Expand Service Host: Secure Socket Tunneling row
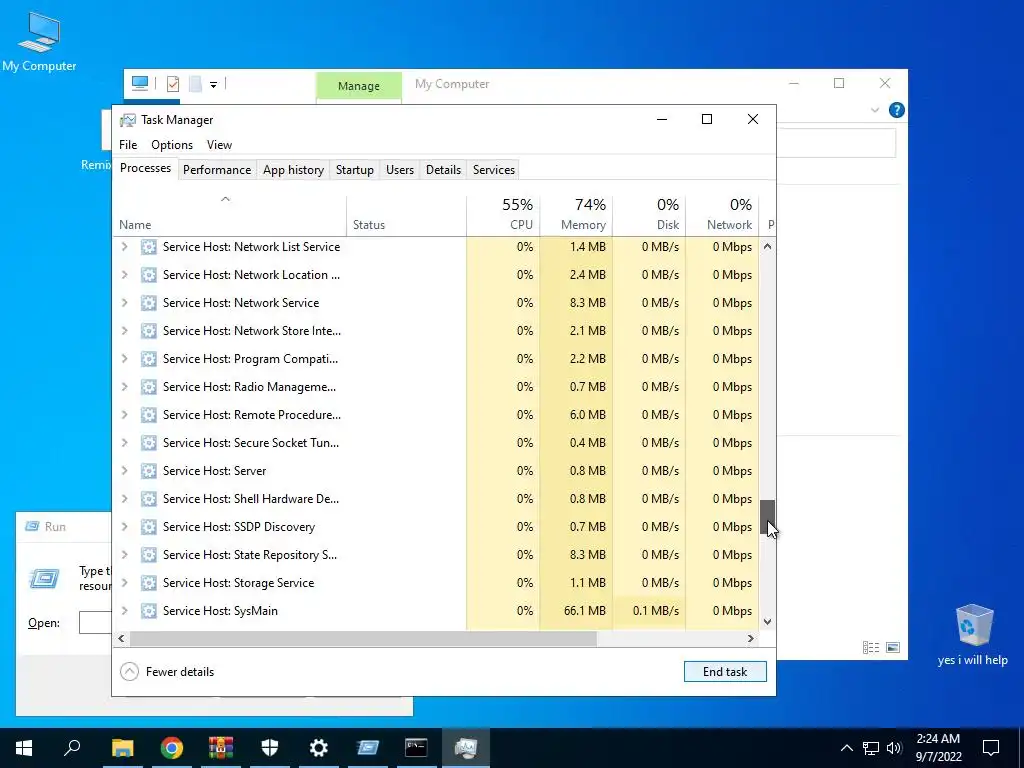The width and height of the screenshot is (1024, 768). [x=124, y=443]
